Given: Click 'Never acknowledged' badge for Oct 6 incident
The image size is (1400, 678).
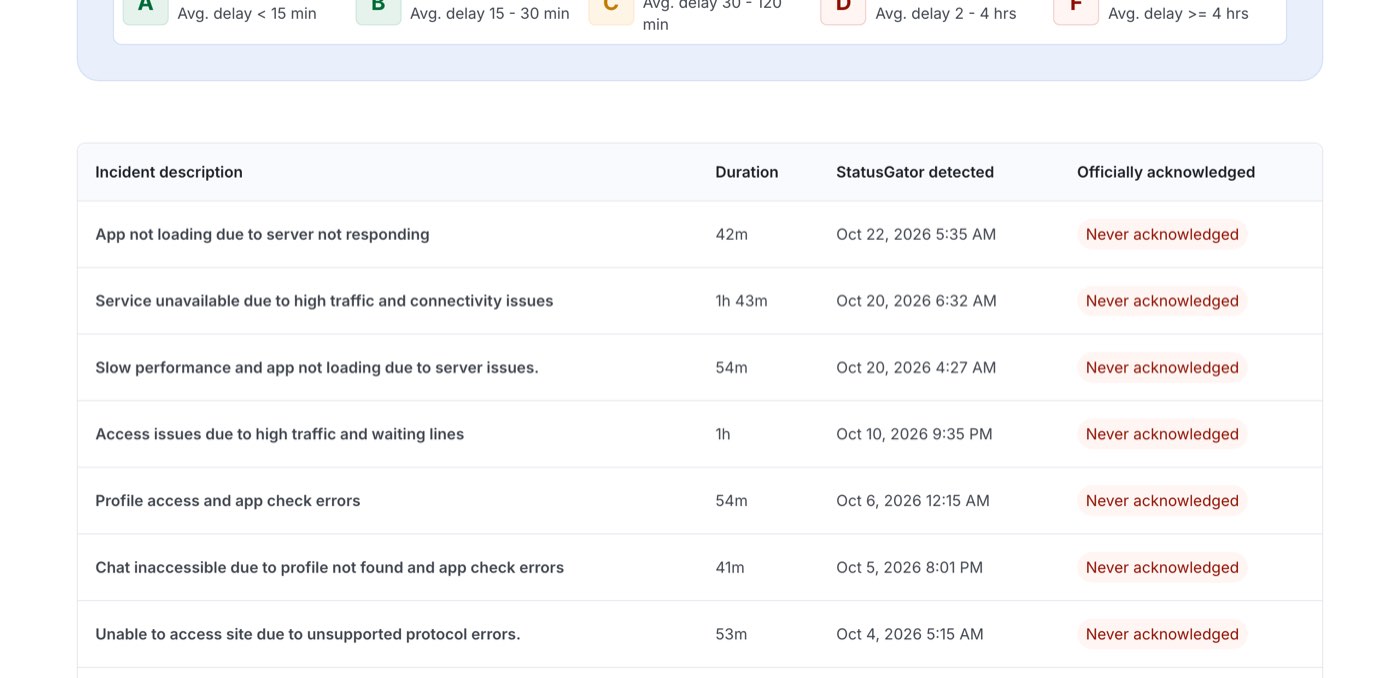Looking at the screenshot, I should (1162, 501).
